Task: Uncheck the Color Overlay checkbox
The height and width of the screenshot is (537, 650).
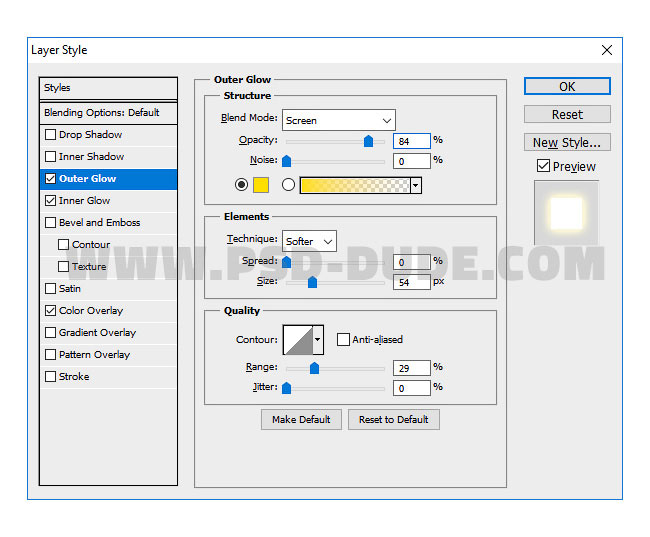Action: tap(50, 311)
